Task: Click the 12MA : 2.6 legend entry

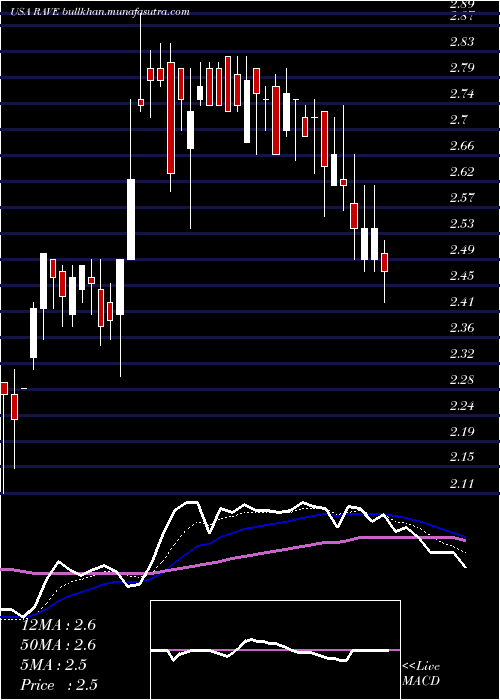Action: coord(58,625)
